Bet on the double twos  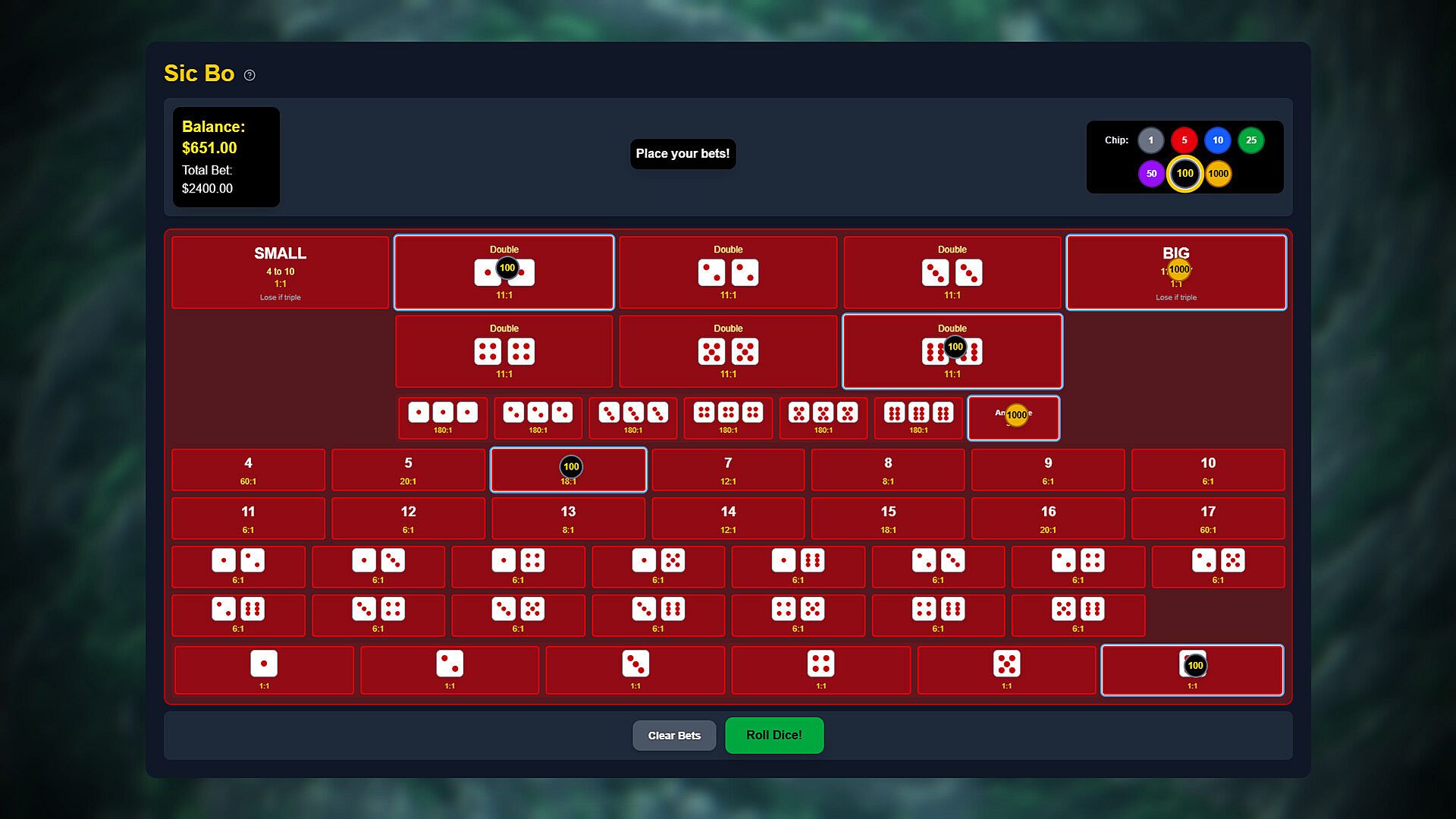point(728,272)
